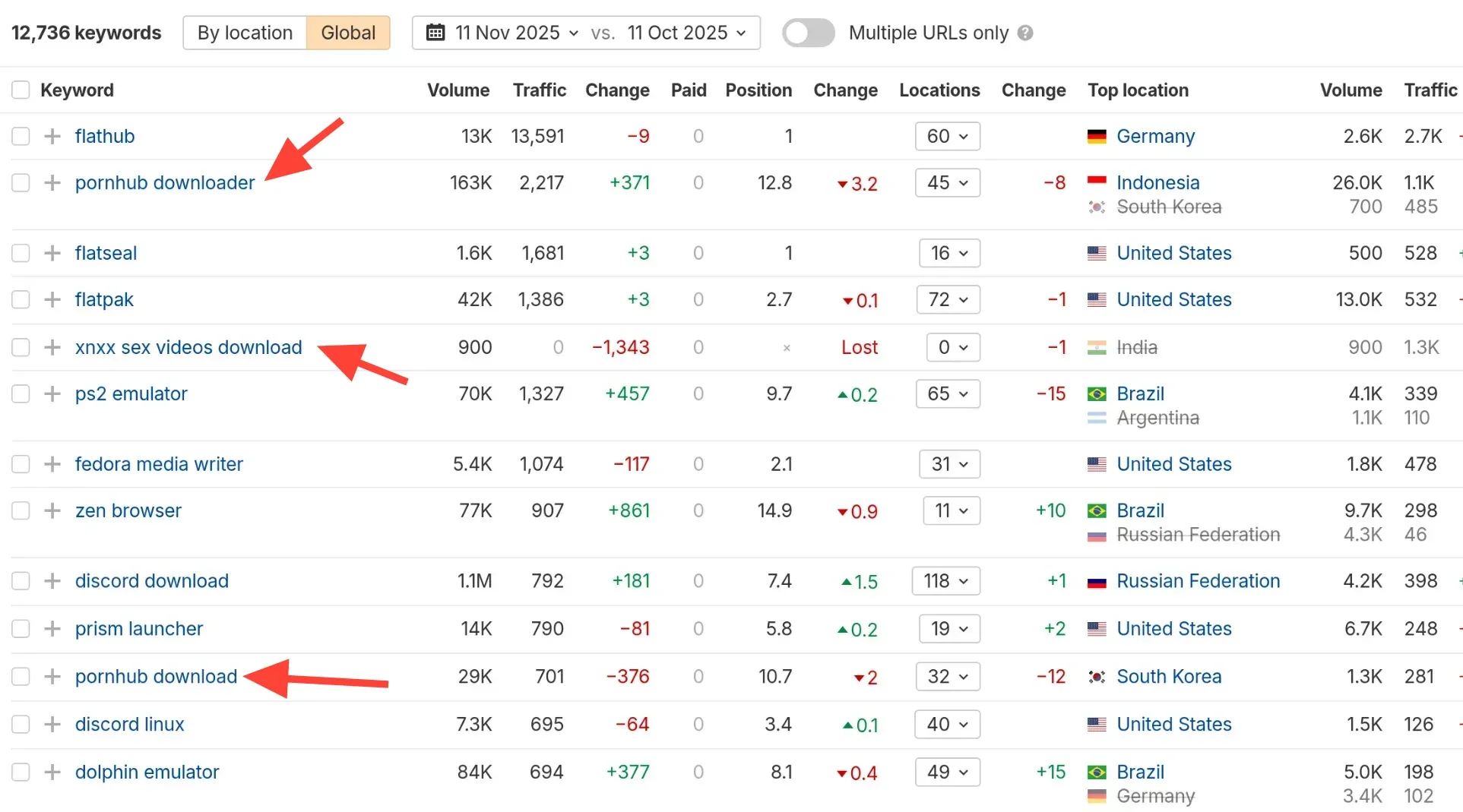Click the plus icon next to flathub

[x=52, y=136]
